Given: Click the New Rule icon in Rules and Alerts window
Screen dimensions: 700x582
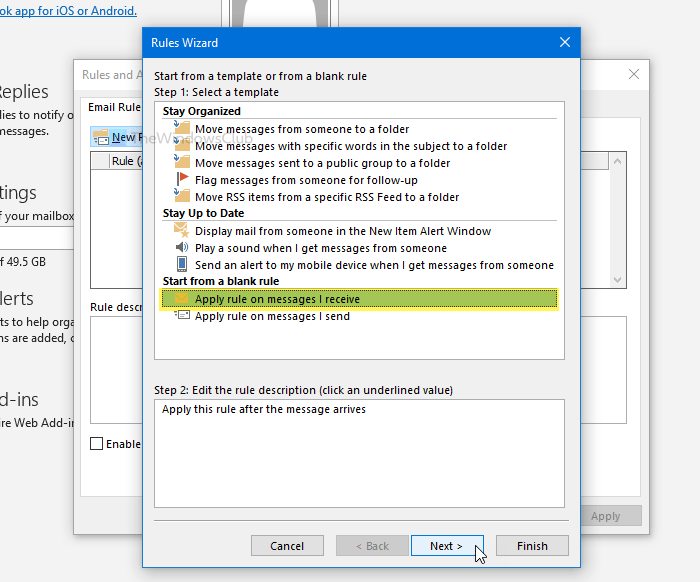Looking at the screenshot, I should (x=101, y=137).
